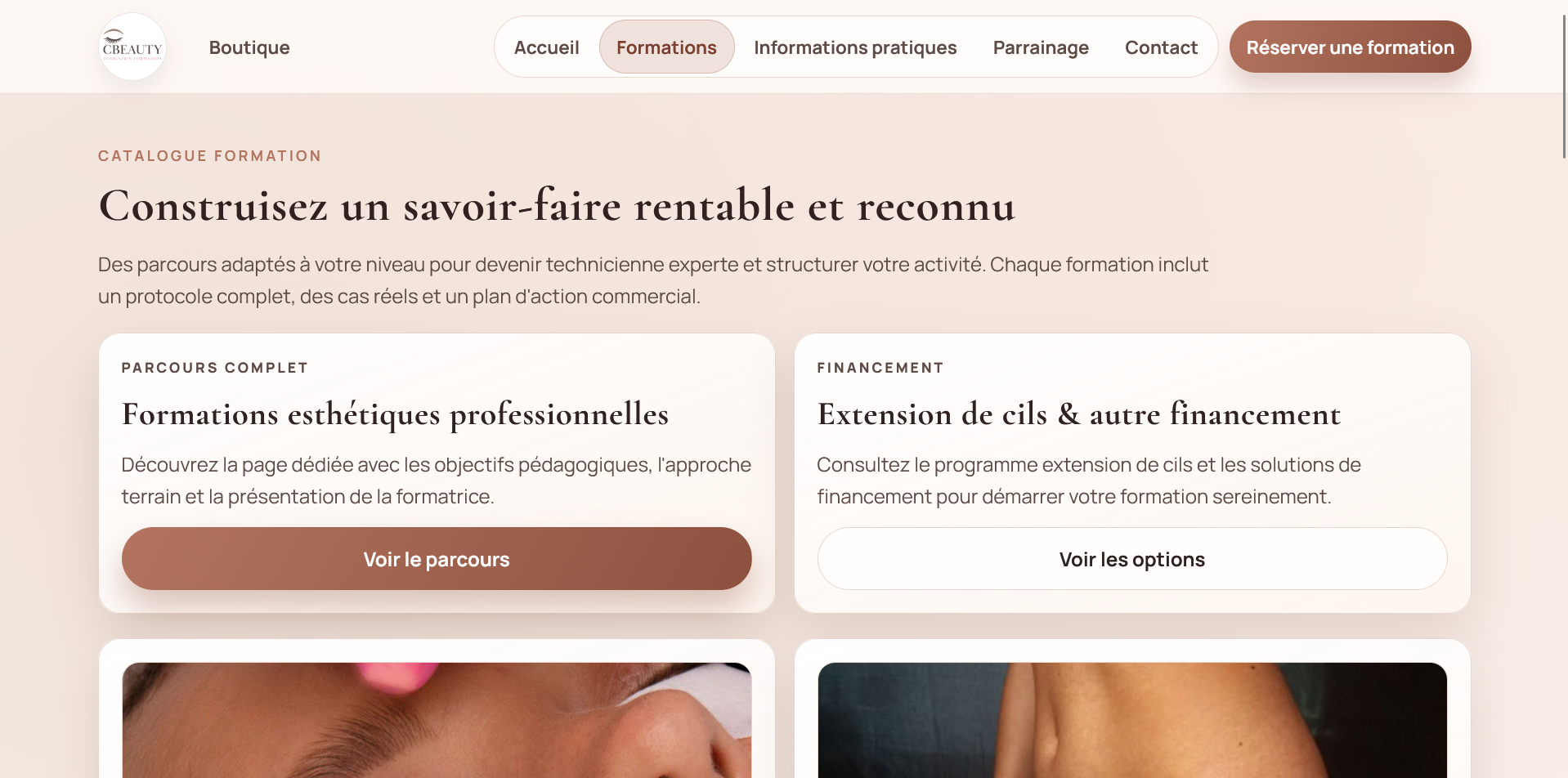This screenshot has height=778, width=1568.
Task: Click heading Formations esthétiques professionnelles
Action: (395, 414)
